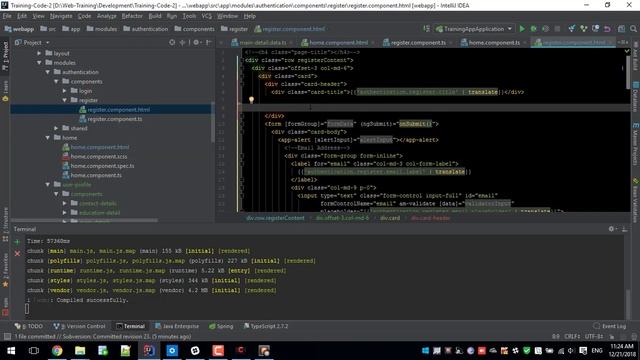The image size is (640, 360).
Task: Open the TrainingAppApplication run configuration dropdown
Action: pyautogui.click(x=474, y=29)
